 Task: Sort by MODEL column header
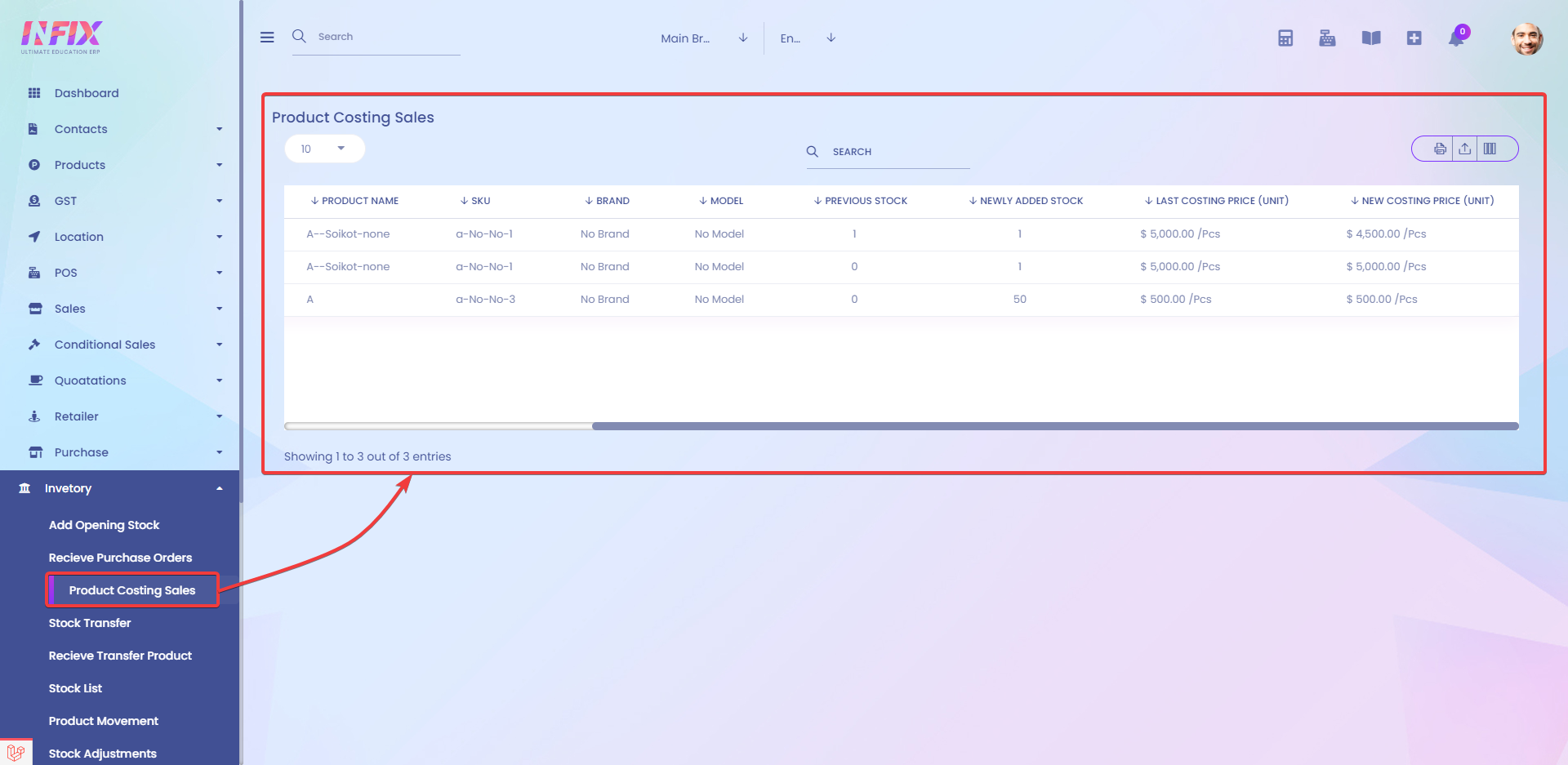(721, 201)
